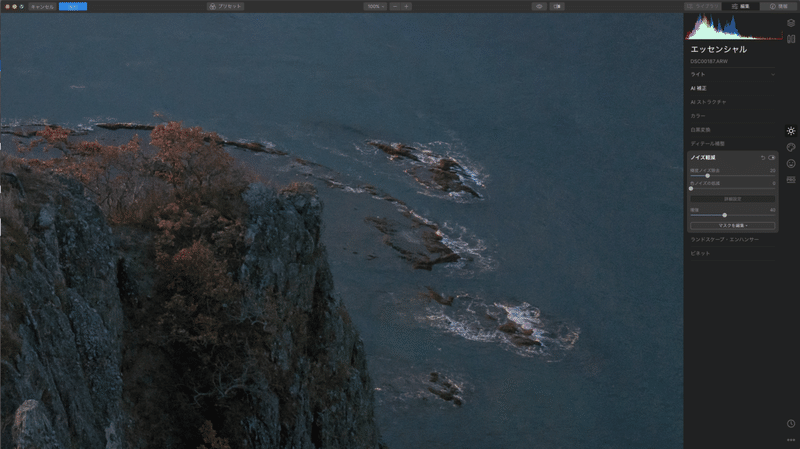Click the キャンセル (Cancel) button

pos(42,7)
